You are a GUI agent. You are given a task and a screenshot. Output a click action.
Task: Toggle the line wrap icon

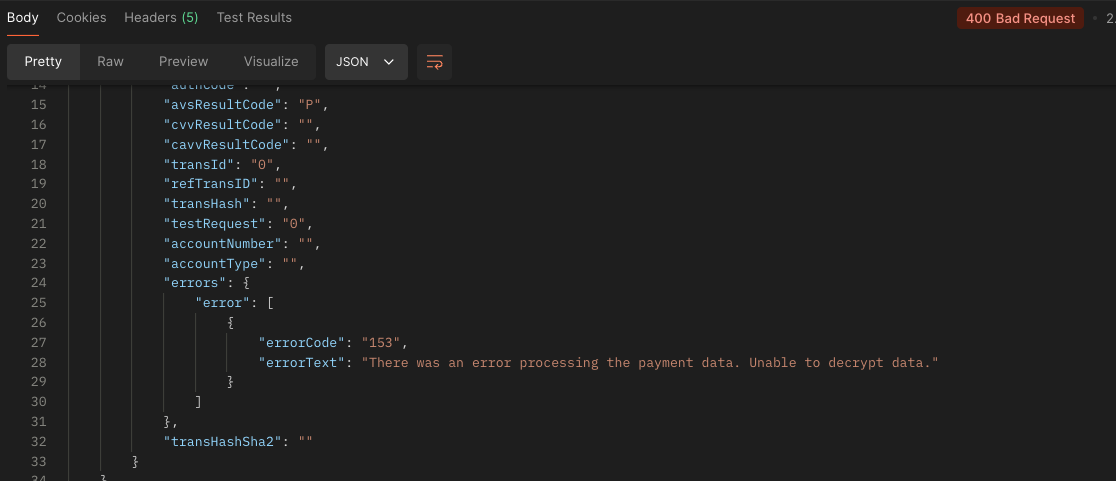pos(434,62)
